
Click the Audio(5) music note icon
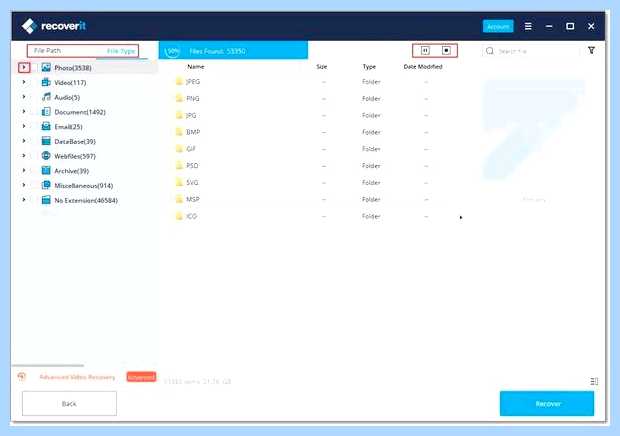click(46, 97)
